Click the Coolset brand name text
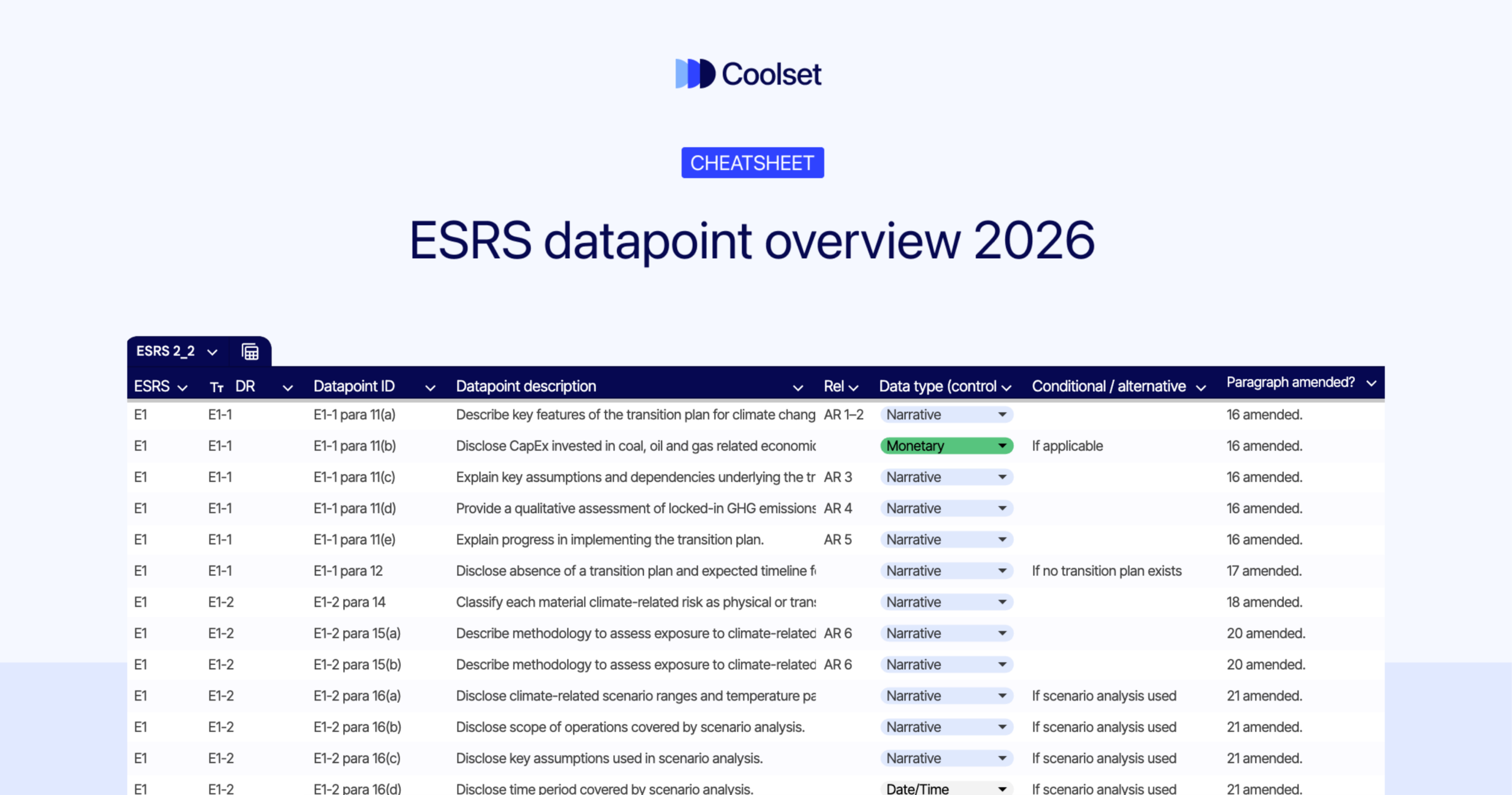The image size is (1512, 795). point(771,74)
